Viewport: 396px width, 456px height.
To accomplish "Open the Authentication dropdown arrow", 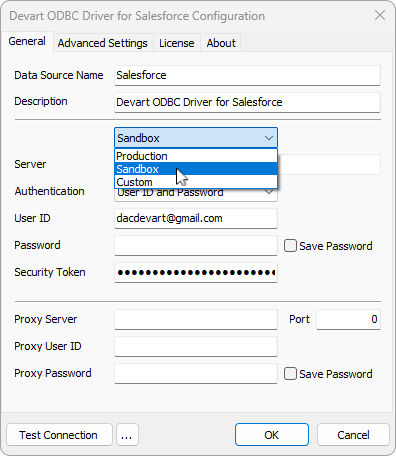I will coord(269,193).
